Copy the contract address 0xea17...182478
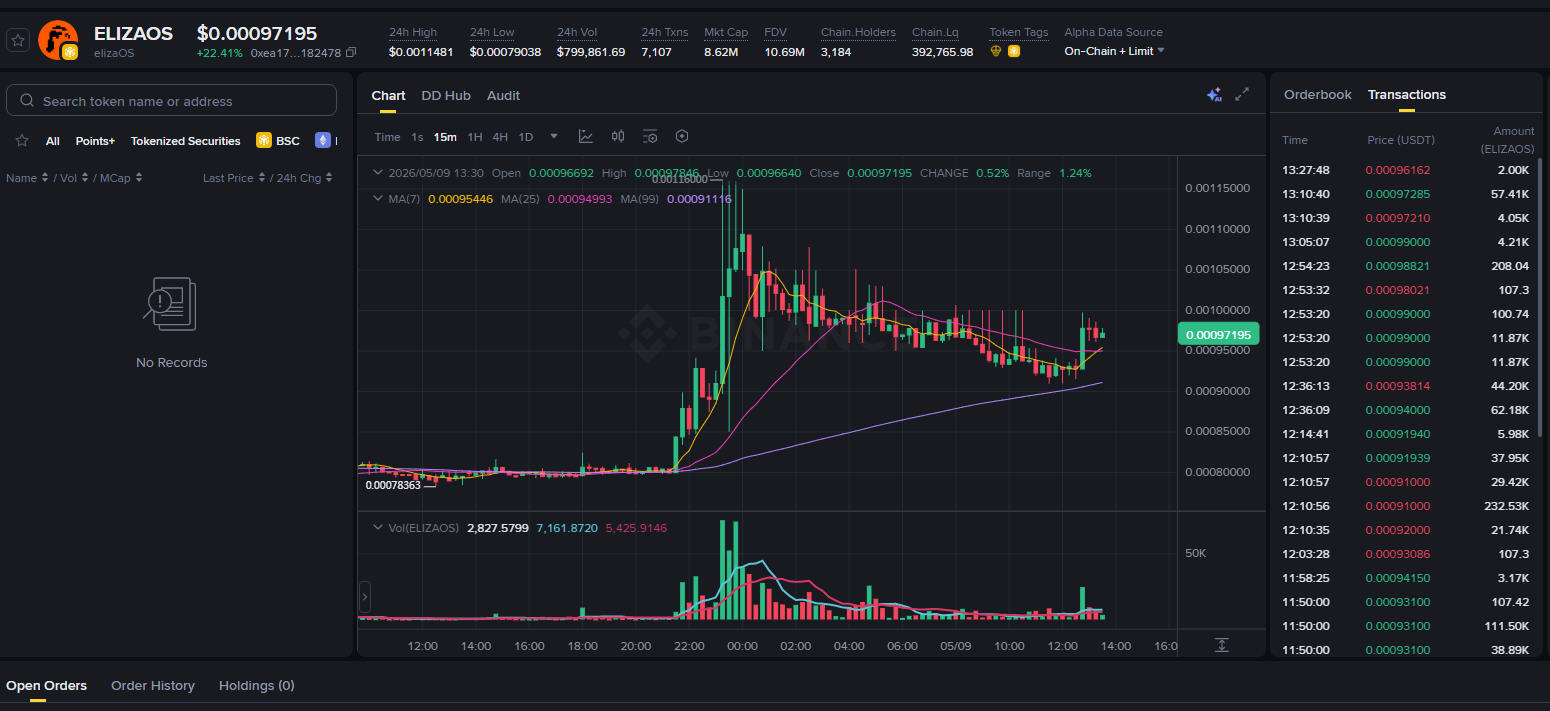This screenshot has width=1550, height=711. tap(349, 53)
